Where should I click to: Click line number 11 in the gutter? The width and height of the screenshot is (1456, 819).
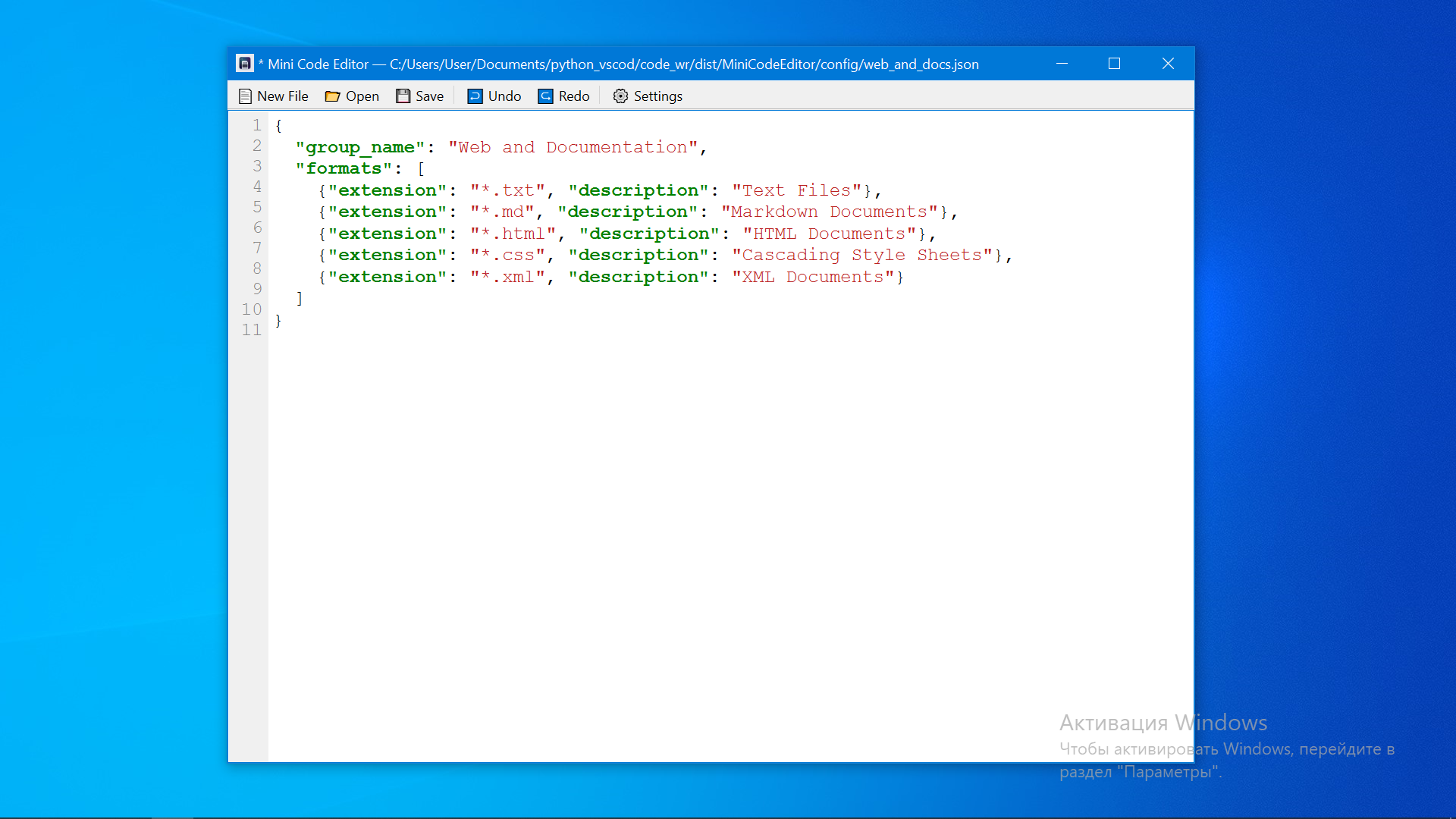coord(252,330)
